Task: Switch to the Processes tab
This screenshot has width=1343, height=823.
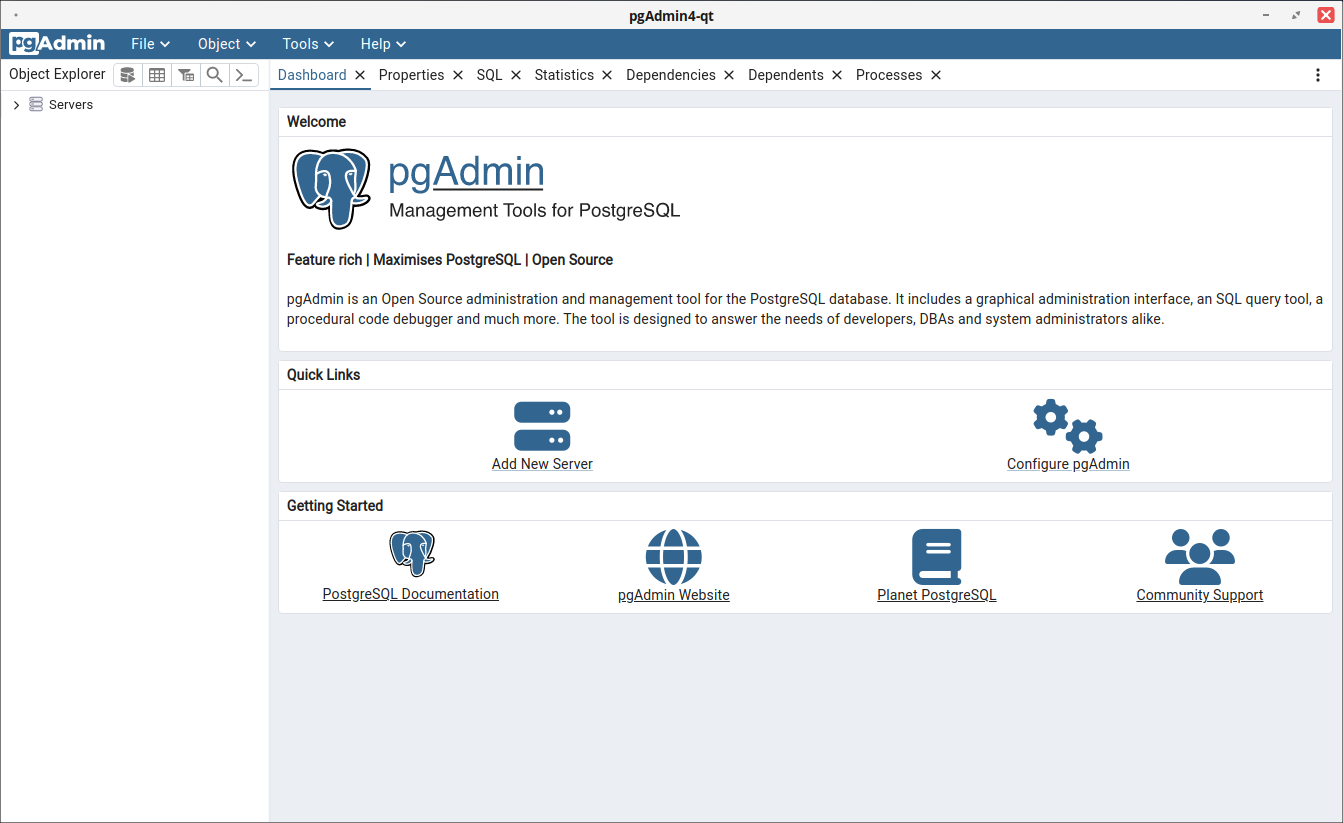Action: tap(889, 75)
